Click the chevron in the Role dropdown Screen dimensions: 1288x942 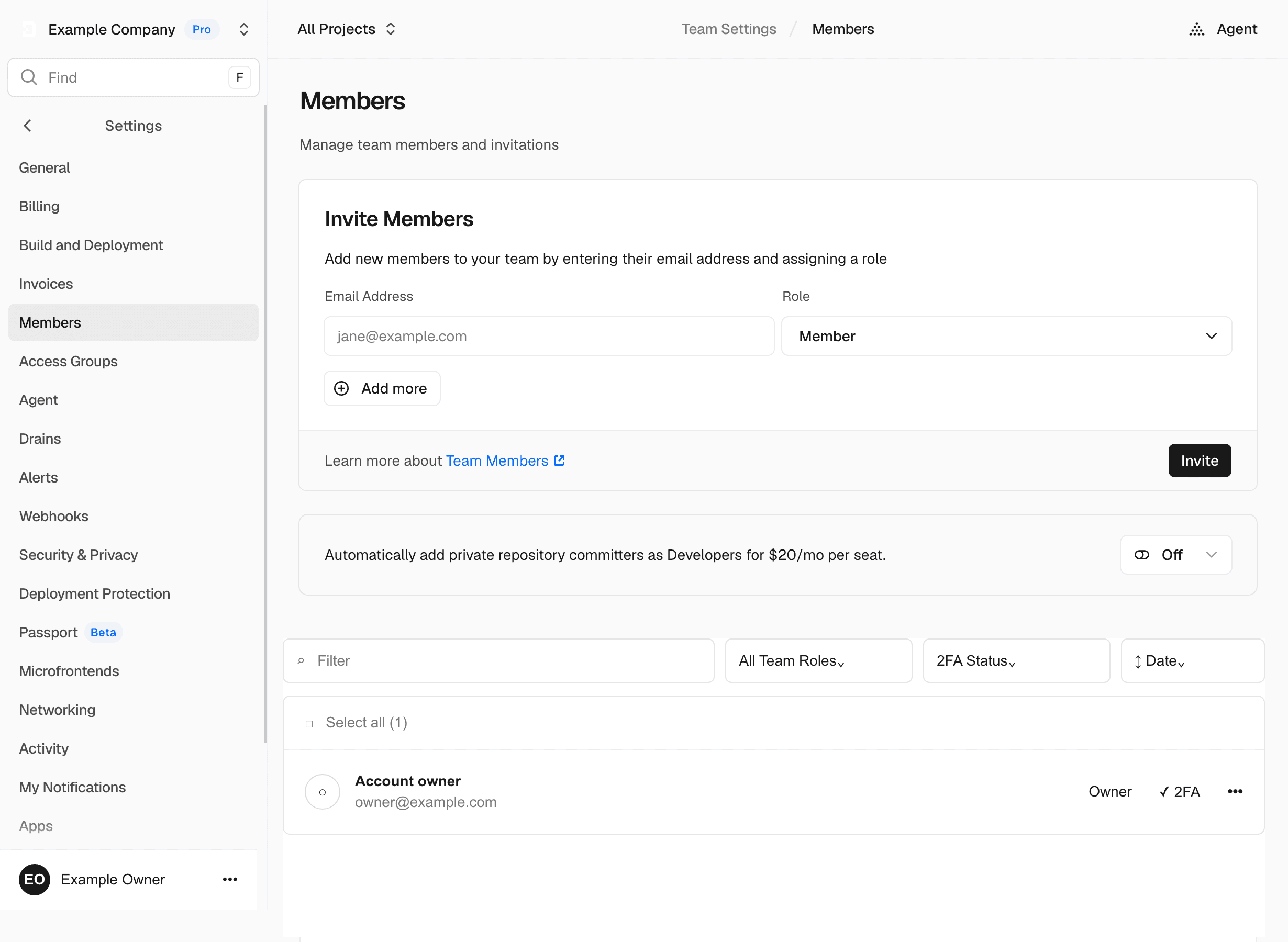coord(1211,337)
